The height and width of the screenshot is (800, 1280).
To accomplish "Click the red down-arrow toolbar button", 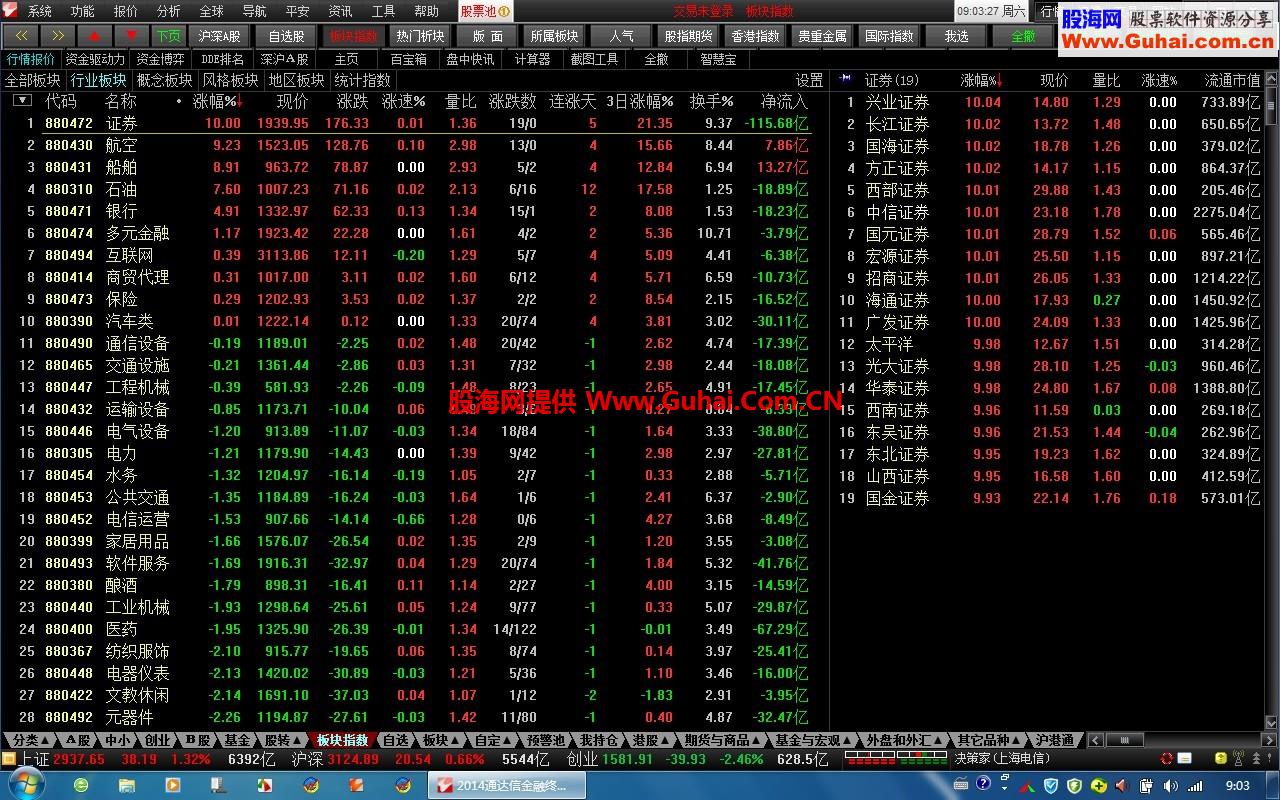I will [131, 35].
